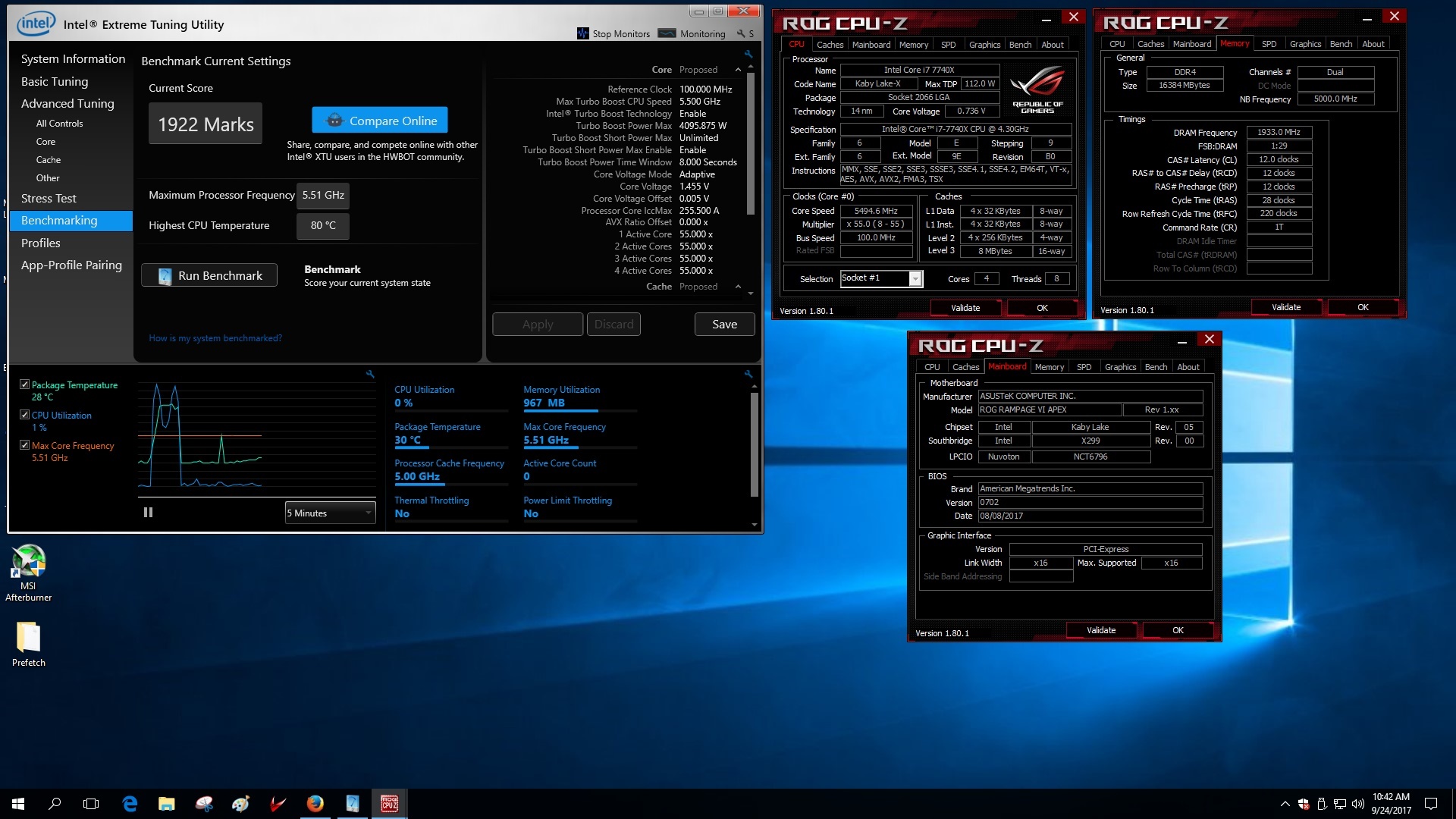The image size is (1456, 819).
Task: Open Graphics tab in Memory CPU-Z window
Action: click(1305, 44)
